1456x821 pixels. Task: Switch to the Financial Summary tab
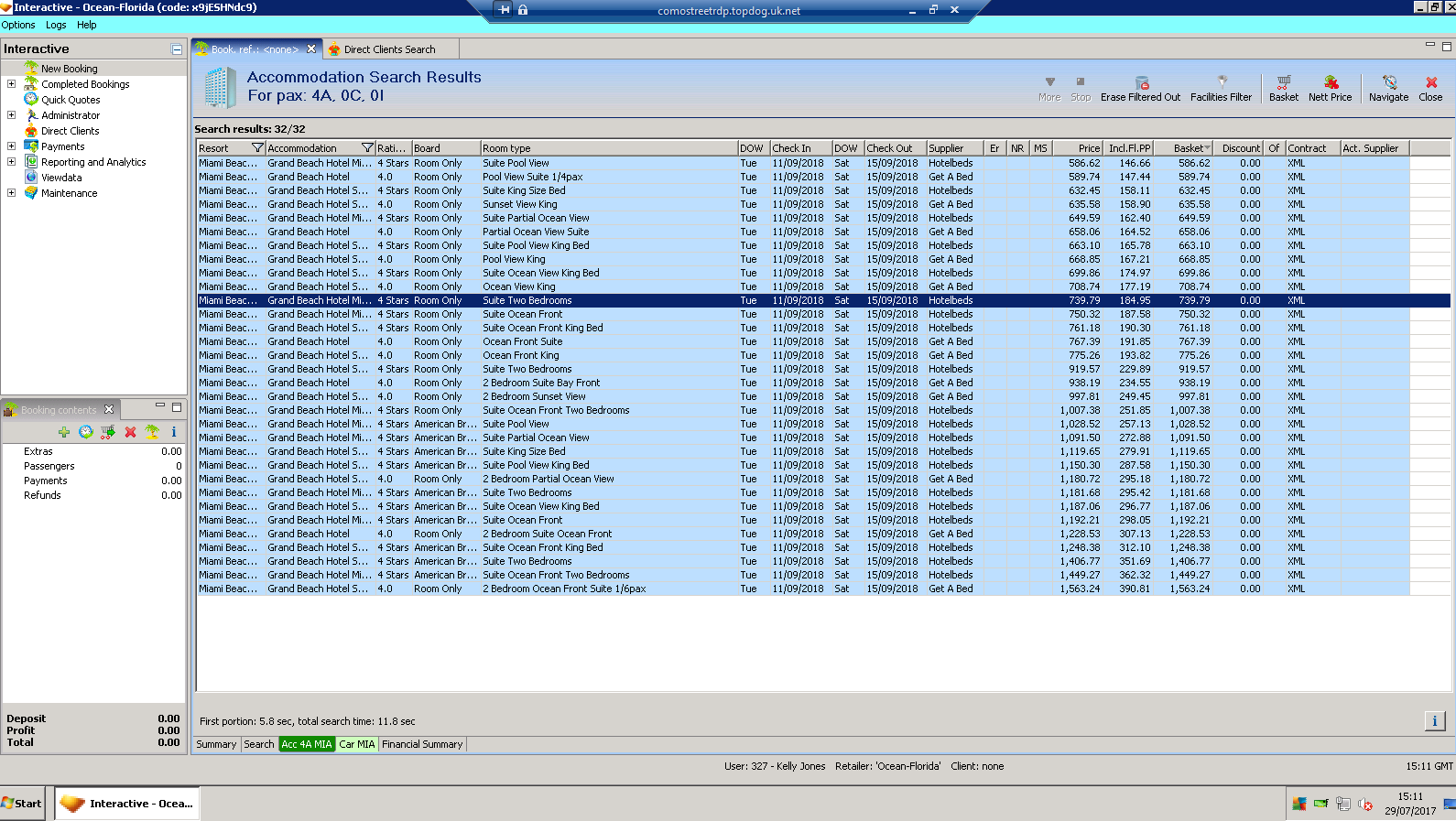(x=422, y=744)
